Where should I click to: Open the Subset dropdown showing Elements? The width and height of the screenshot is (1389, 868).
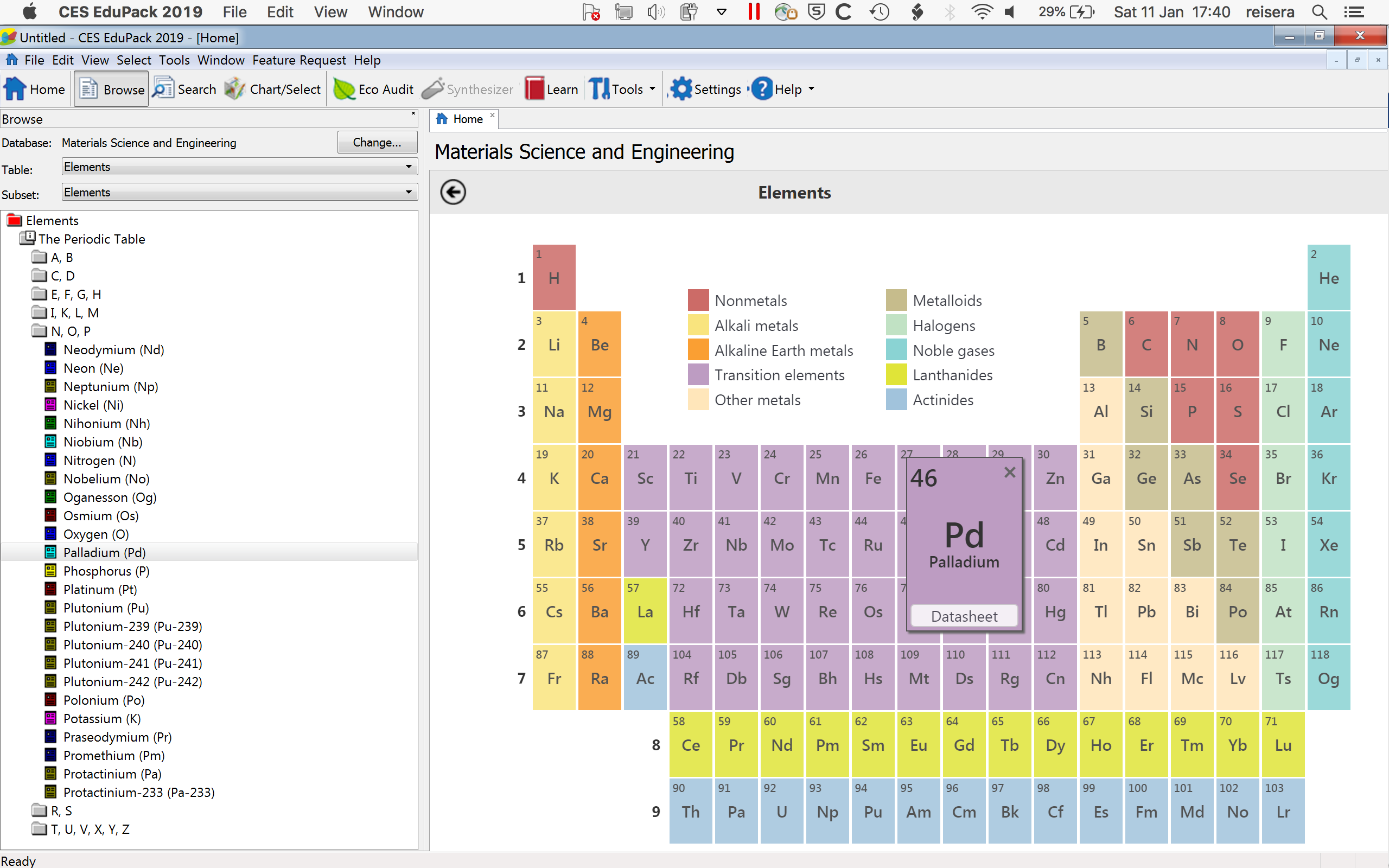pyautogui.click(x=239, y=192)
